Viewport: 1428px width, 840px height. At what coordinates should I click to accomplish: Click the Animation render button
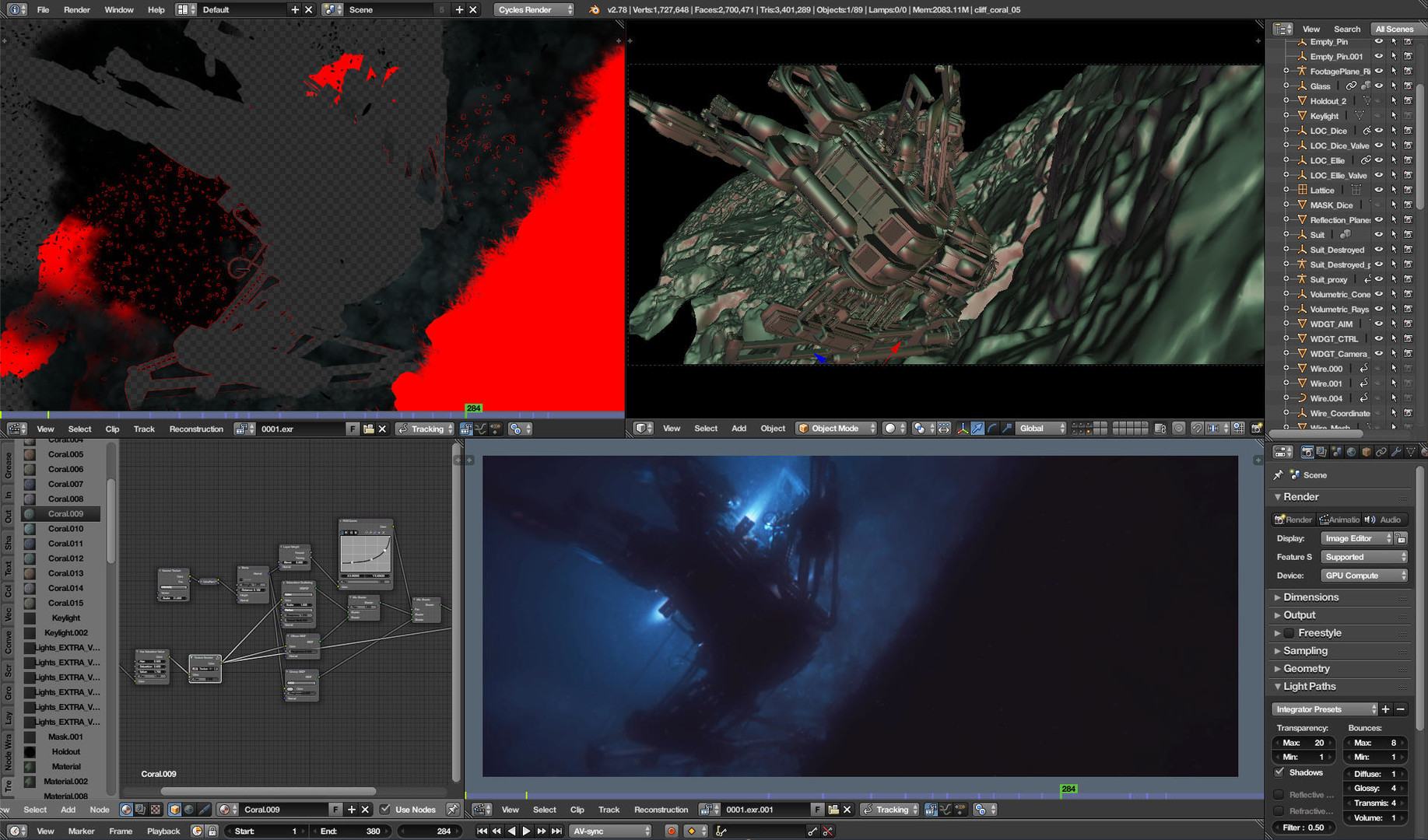click(x=1339, y=520)
